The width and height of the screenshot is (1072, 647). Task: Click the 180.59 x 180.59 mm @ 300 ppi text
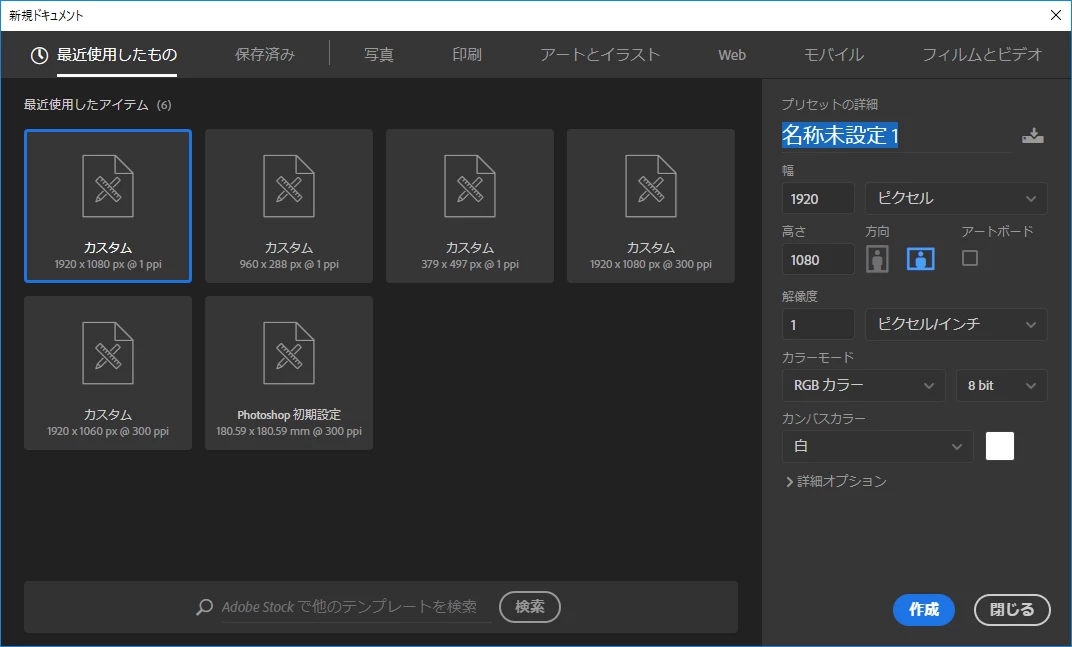pyautogui.click(x=289, y=432)
